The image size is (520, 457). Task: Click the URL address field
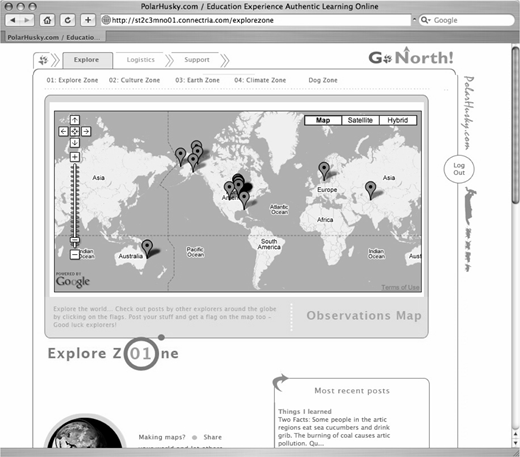click(256, 20)
